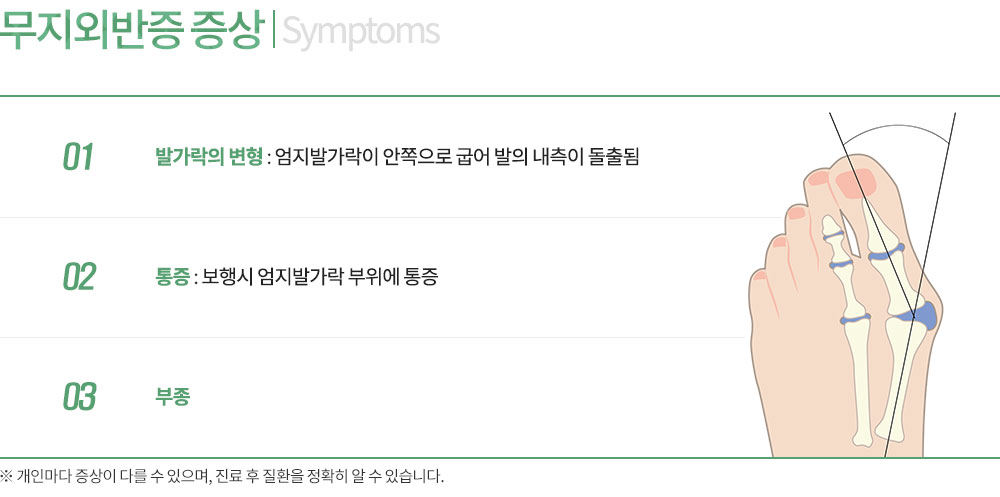Click the pink big toenail
1000x497 pixels.
pyautogui.click(x=856, y=183)
